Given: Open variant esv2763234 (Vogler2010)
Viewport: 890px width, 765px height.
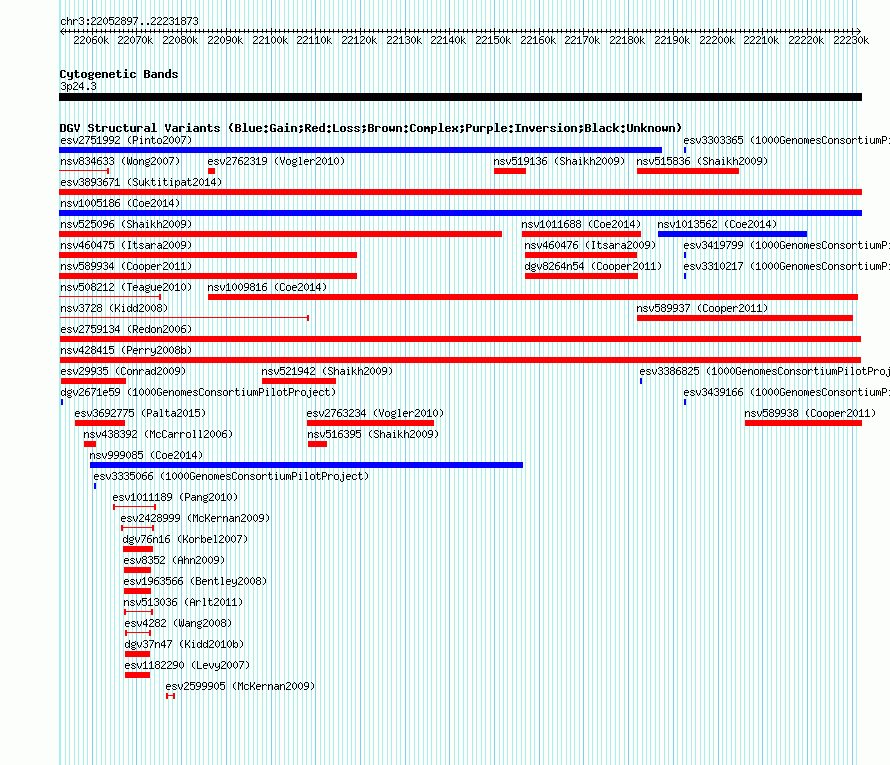Looking at the screenshot, I should 375,413.
